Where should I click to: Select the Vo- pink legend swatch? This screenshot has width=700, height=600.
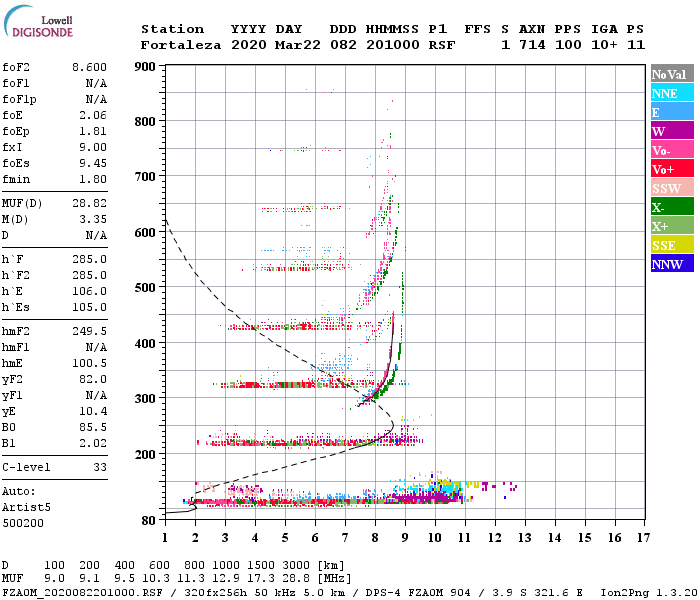672,150
